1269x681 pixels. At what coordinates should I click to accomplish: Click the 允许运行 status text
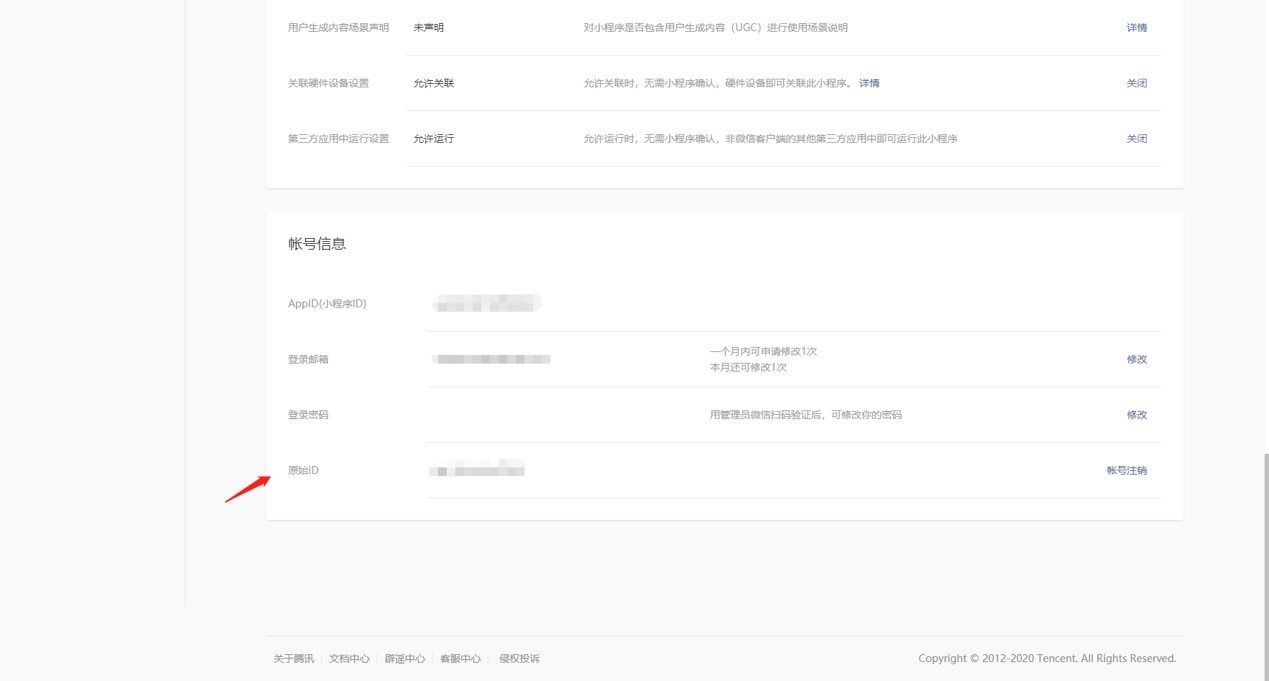[x=433, y=139]
